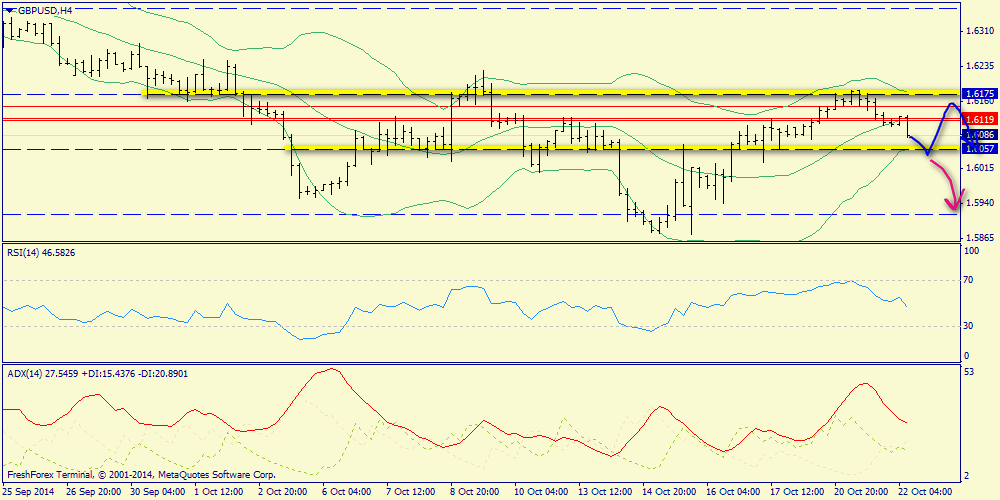Click the 1.5865 price axis label
Image resolution: width=1000 pixels, height=500 pixels.
click(980, 237)
